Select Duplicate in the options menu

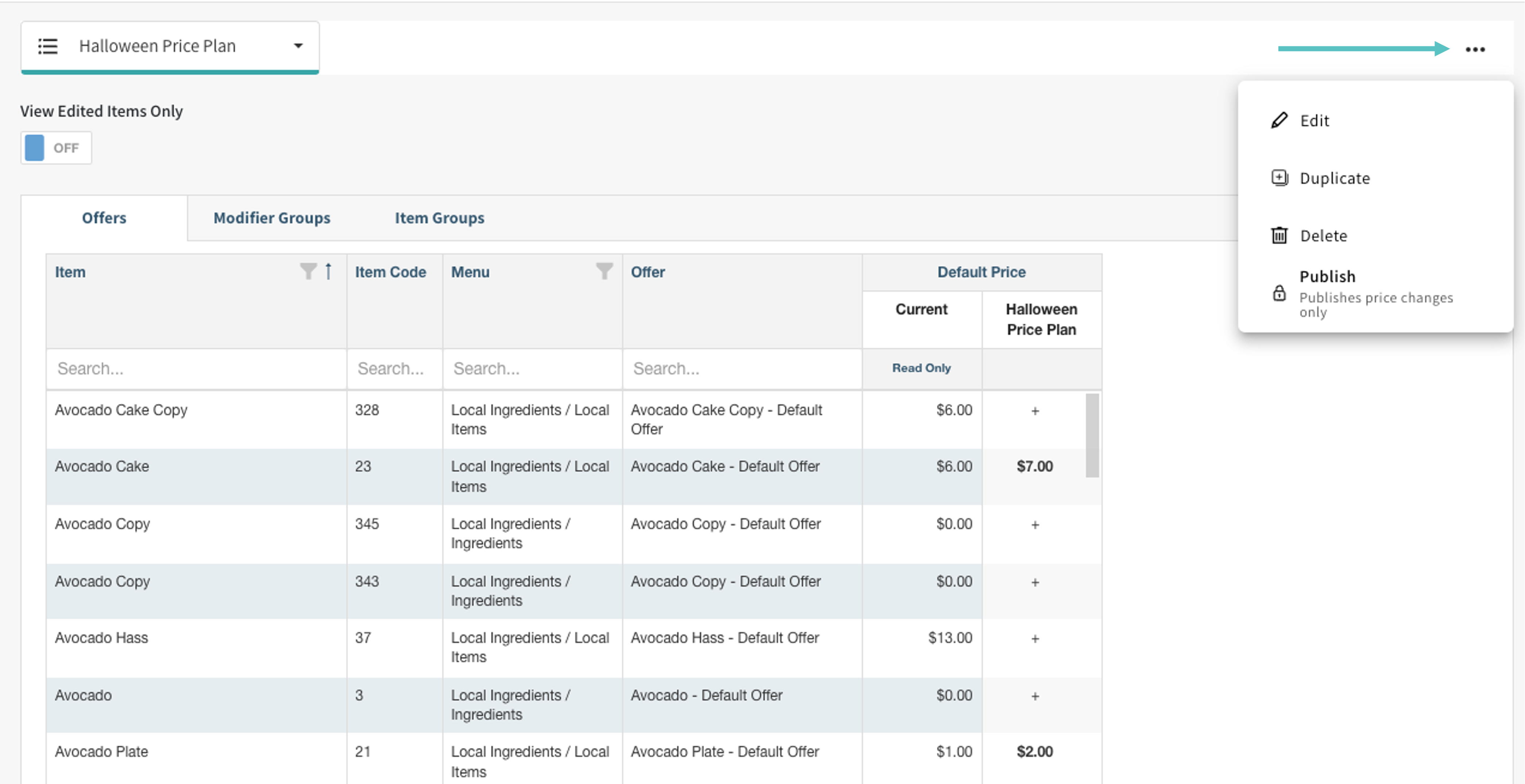coord(1335,178)
